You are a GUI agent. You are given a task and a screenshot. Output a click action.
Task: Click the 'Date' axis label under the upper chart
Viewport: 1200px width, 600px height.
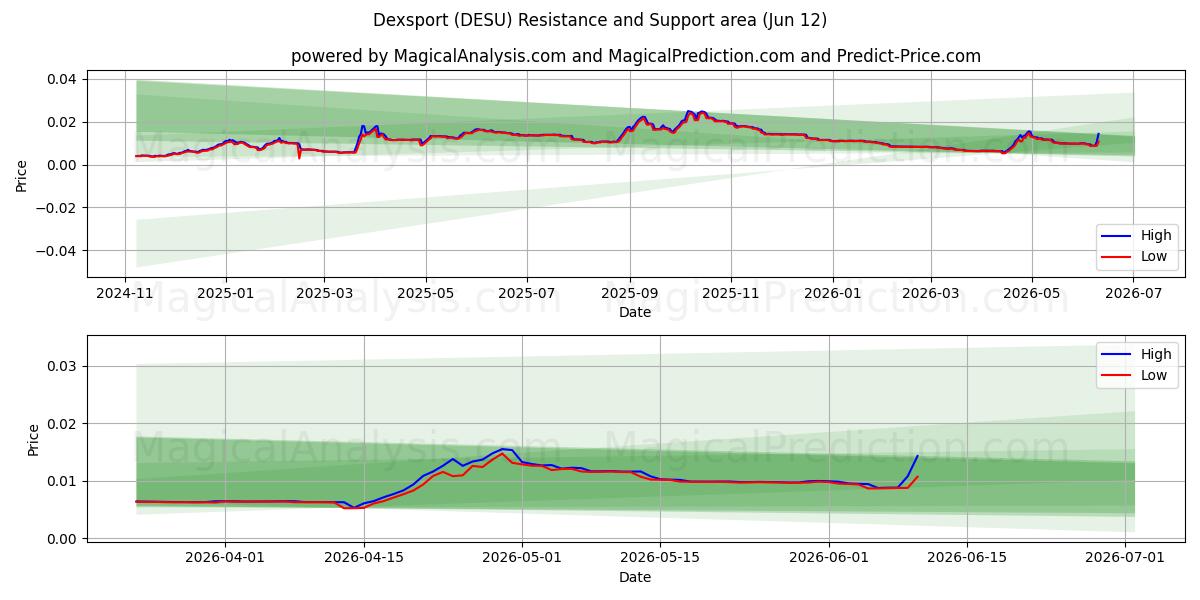click(x=635, y=312)
